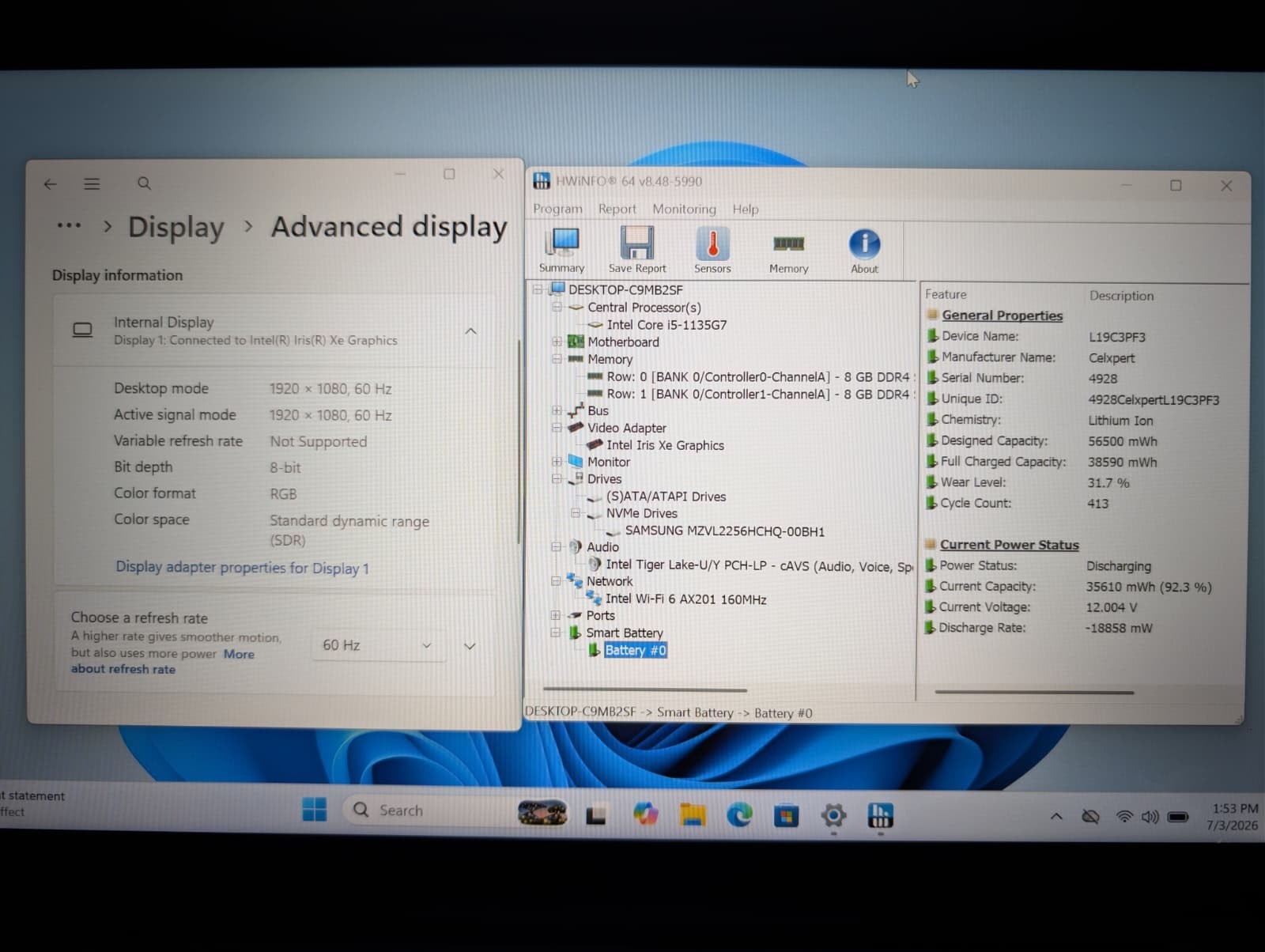Click the HWiNFO taskbar icon
Image resolution: width=1265 pixels, height=952 pixels.
click(880, 815)
